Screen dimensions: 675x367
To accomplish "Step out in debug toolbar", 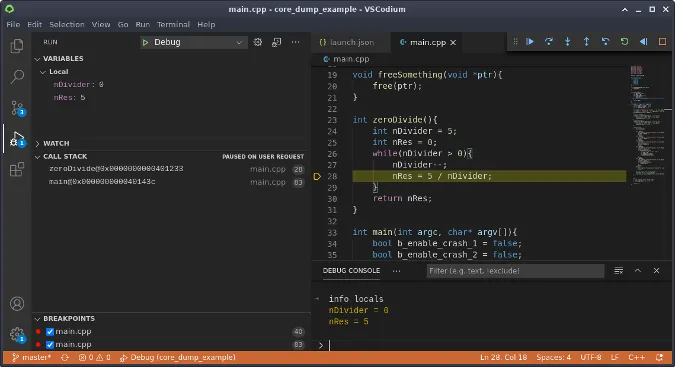I will [x=586, y=42].
